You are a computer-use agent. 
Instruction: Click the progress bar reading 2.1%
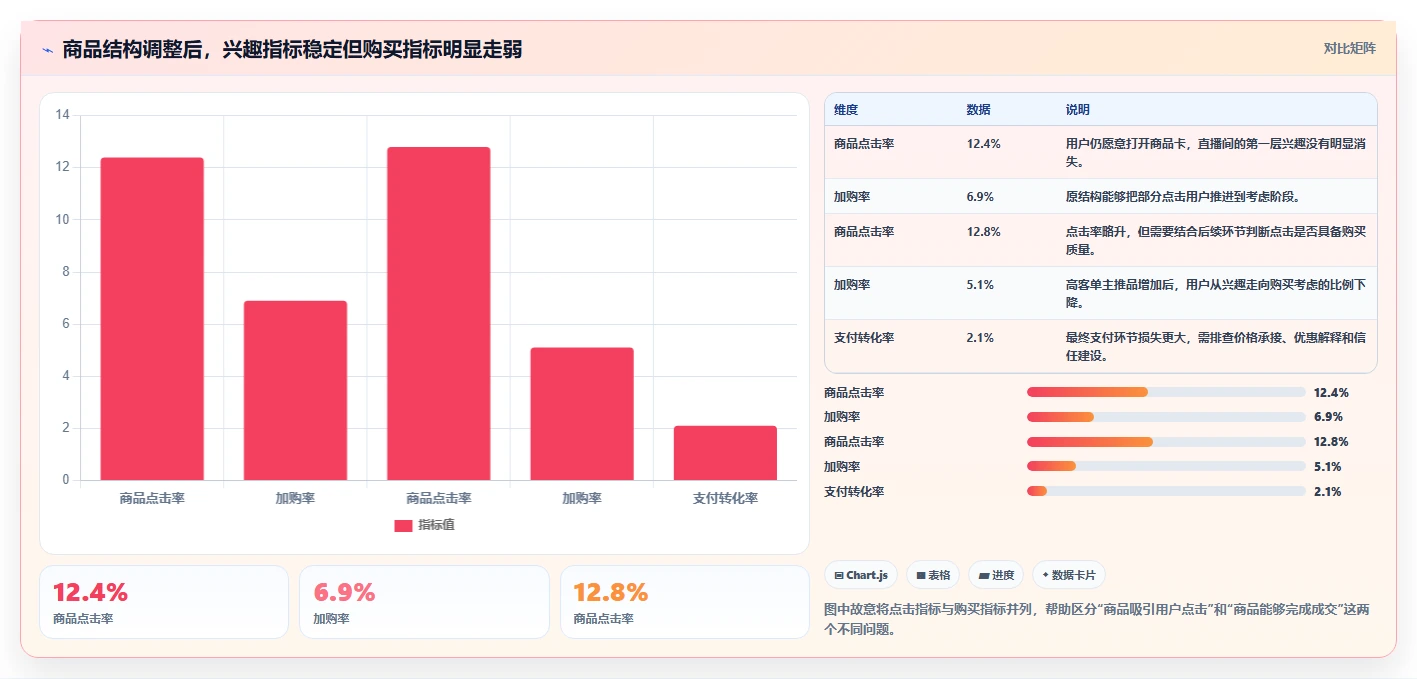coord(1166,491)
